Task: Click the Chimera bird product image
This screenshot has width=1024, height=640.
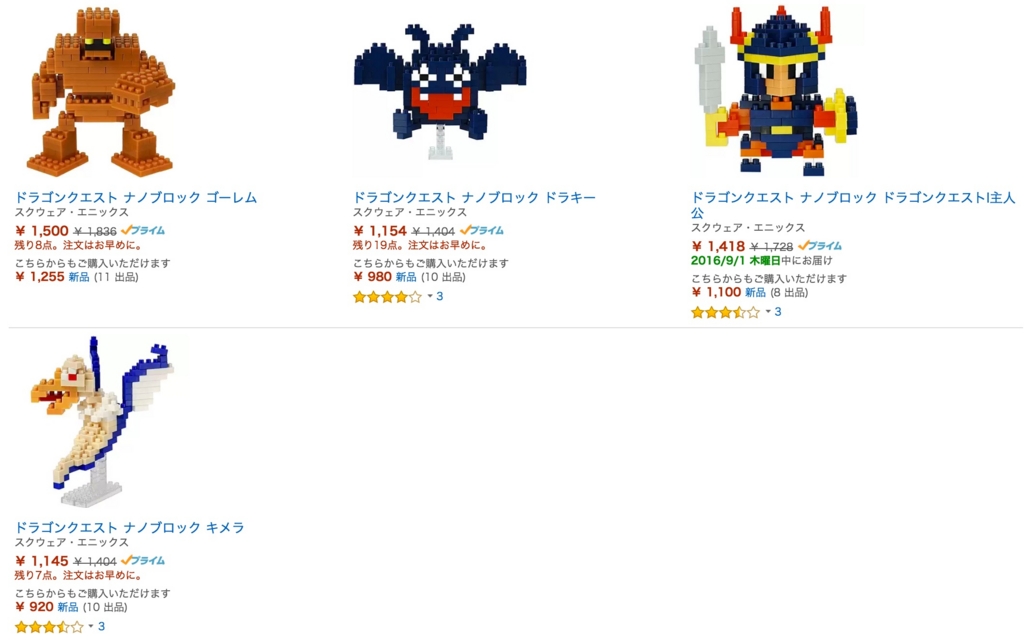Action: click(101, 421)
